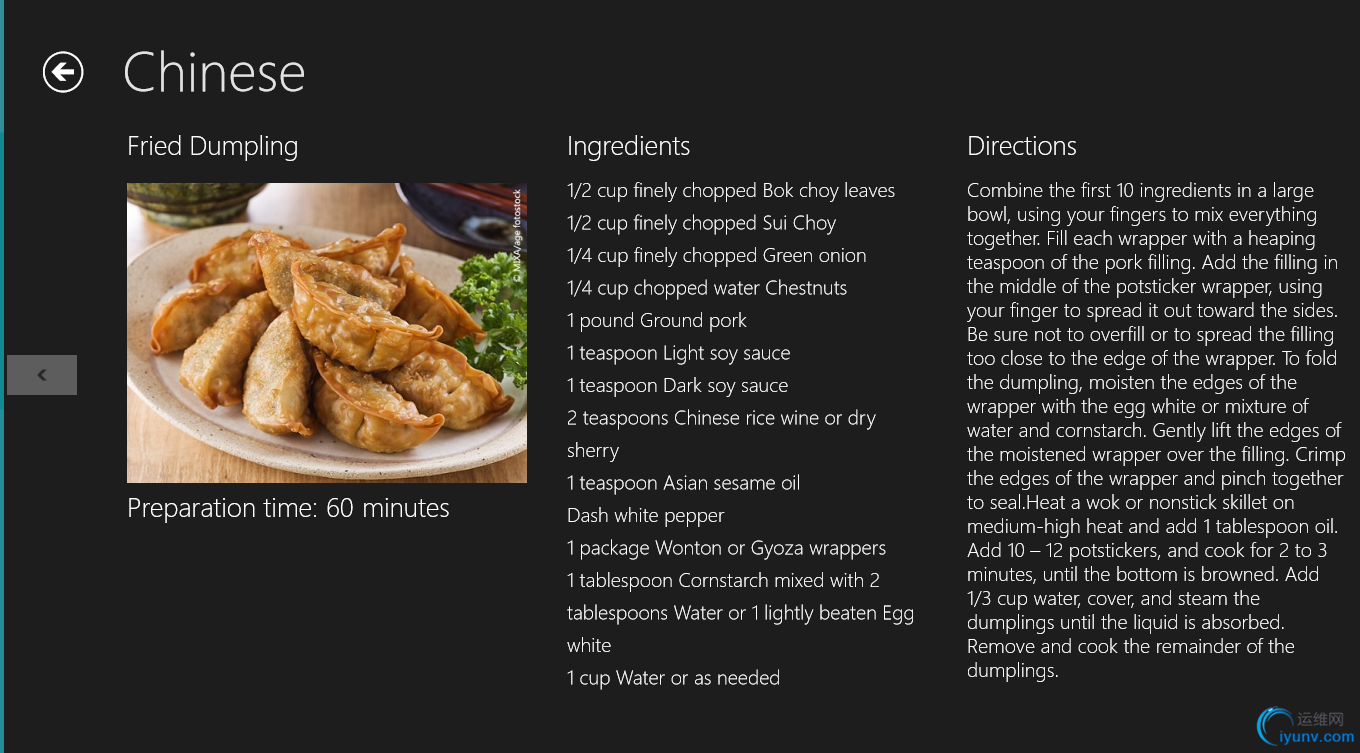1360x753 pixels.
Task: Click the Green onion ingredient line
Action: point(716,256)
